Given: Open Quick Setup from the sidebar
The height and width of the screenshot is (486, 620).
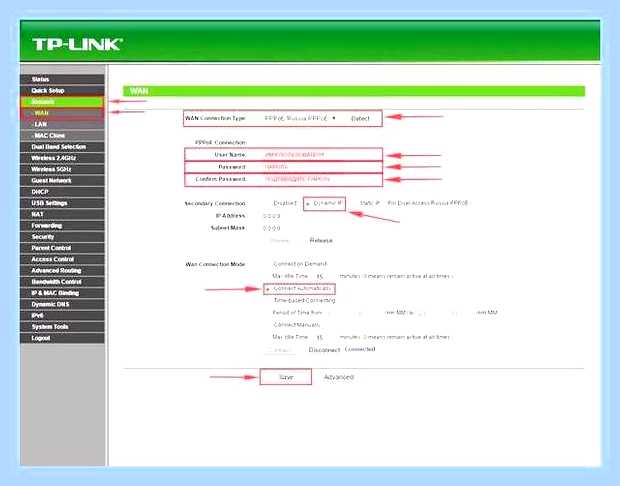Looking at the screenshot, I should pos(62,91).
